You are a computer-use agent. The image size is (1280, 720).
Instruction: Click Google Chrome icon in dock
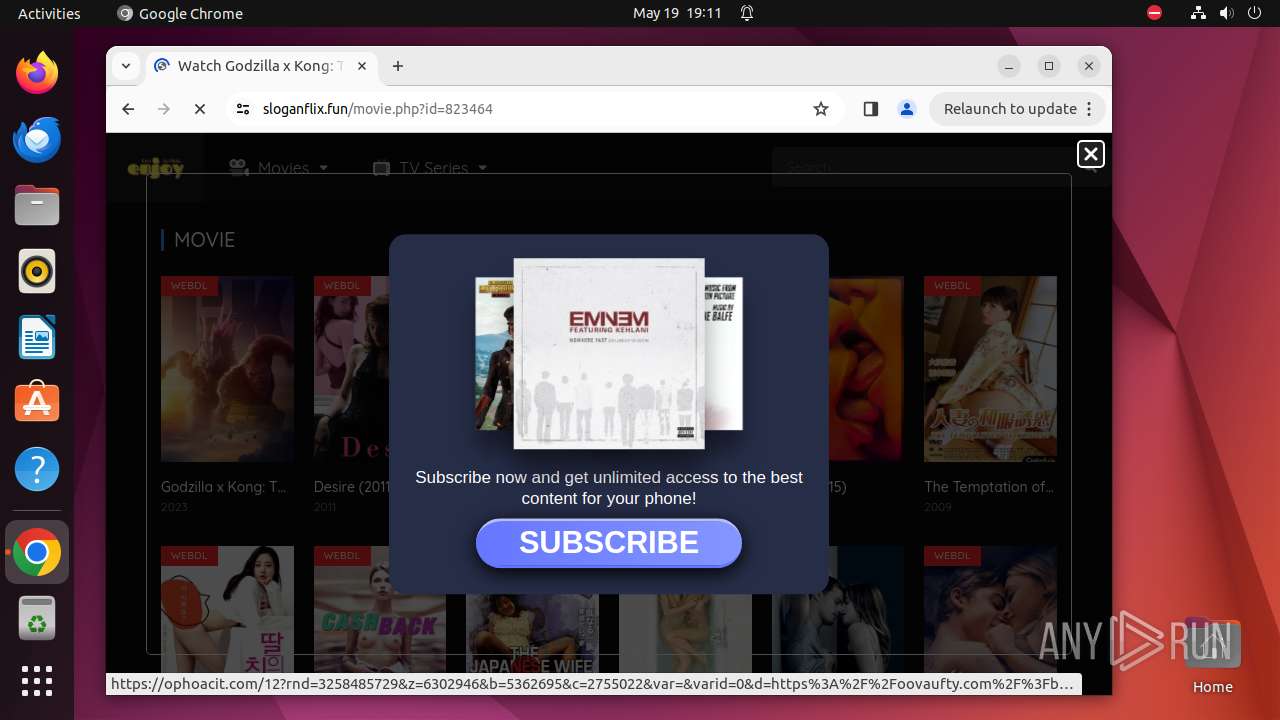[x=37, y=552]
